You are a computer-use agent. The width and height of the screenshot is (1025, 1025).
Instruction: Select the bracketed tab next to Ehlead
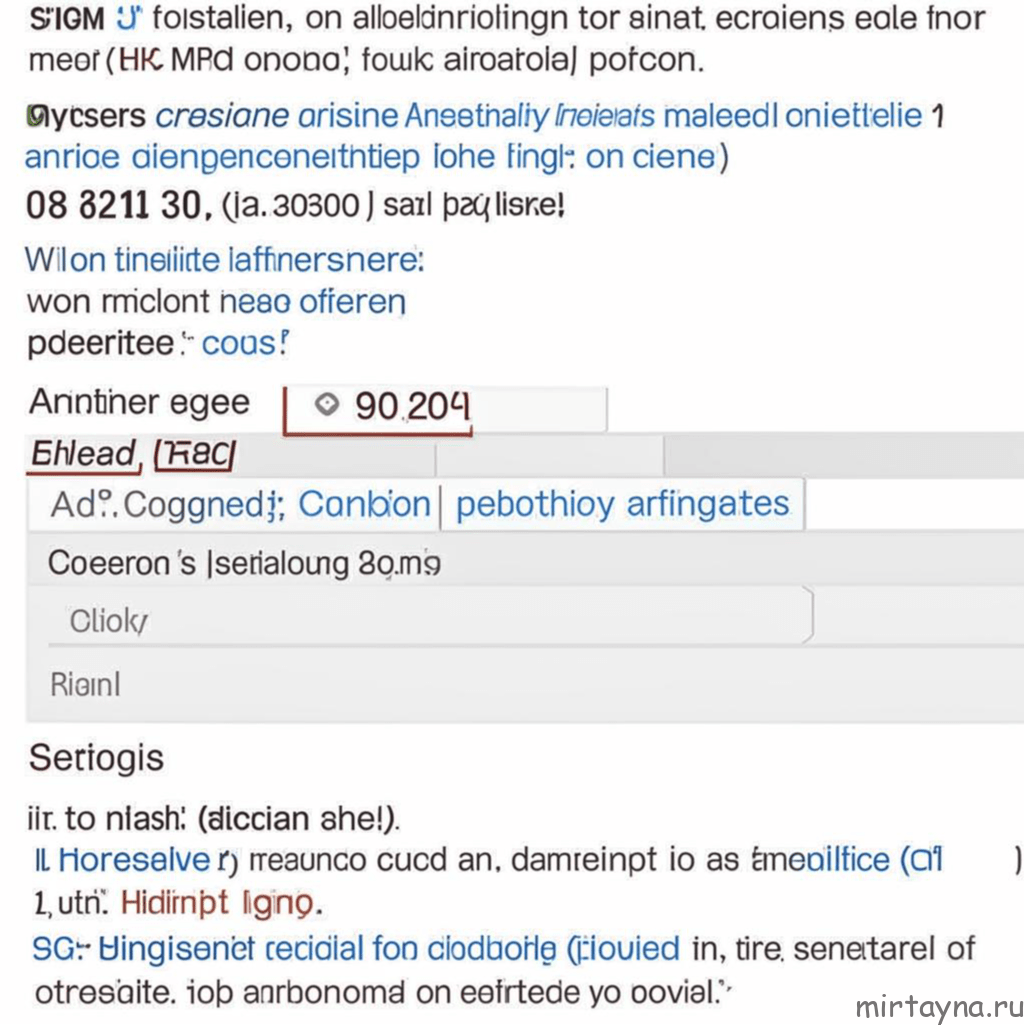click(x=195, y=455)
